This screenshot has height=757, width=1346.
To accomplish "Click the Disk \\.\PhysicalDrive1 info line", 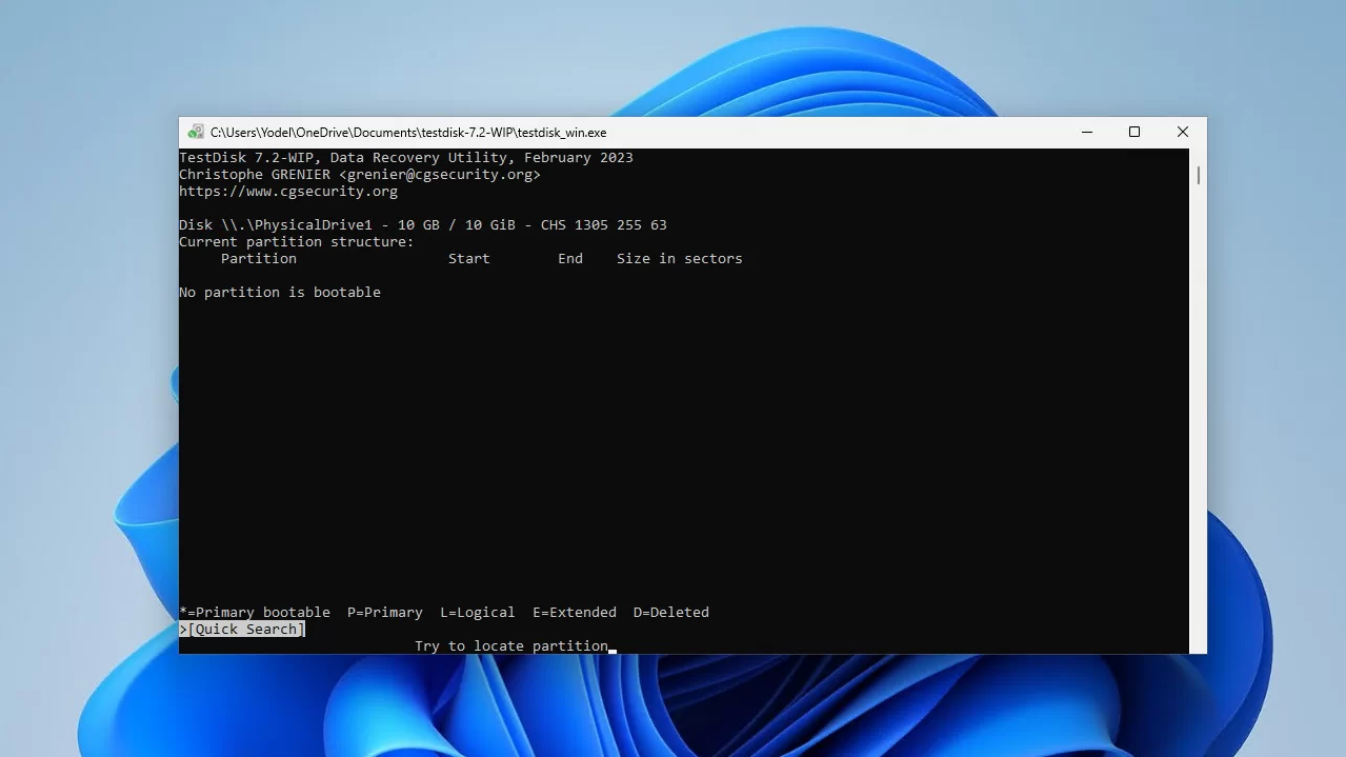I will [423, 225].
